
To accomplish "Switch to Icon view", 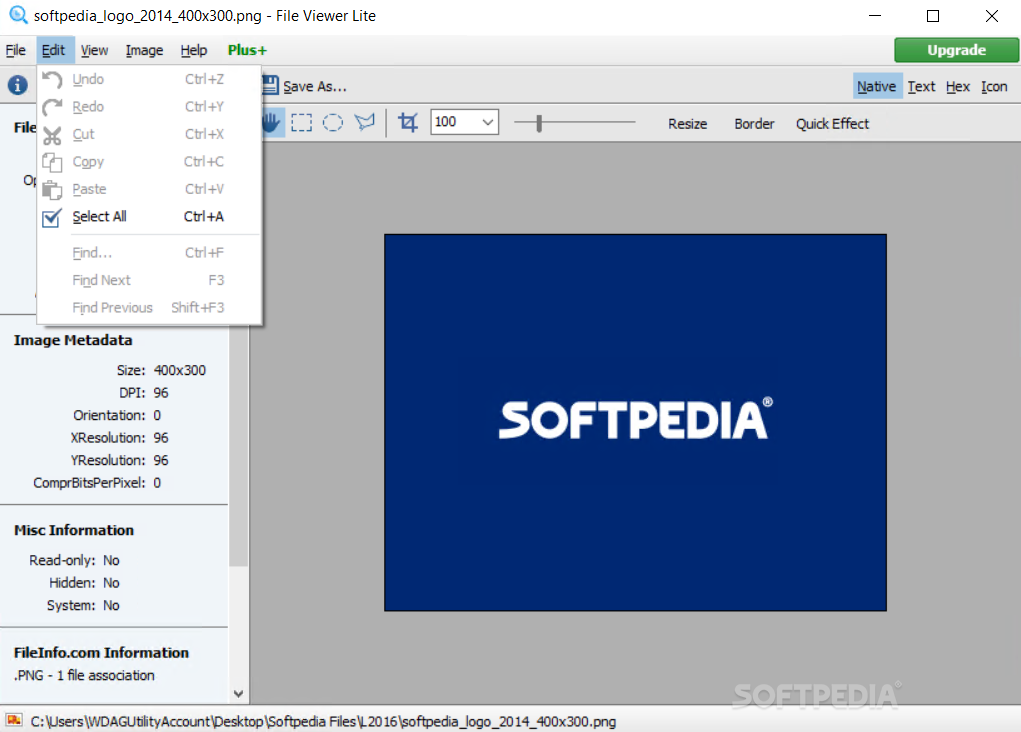I will (x=994, y=86).
